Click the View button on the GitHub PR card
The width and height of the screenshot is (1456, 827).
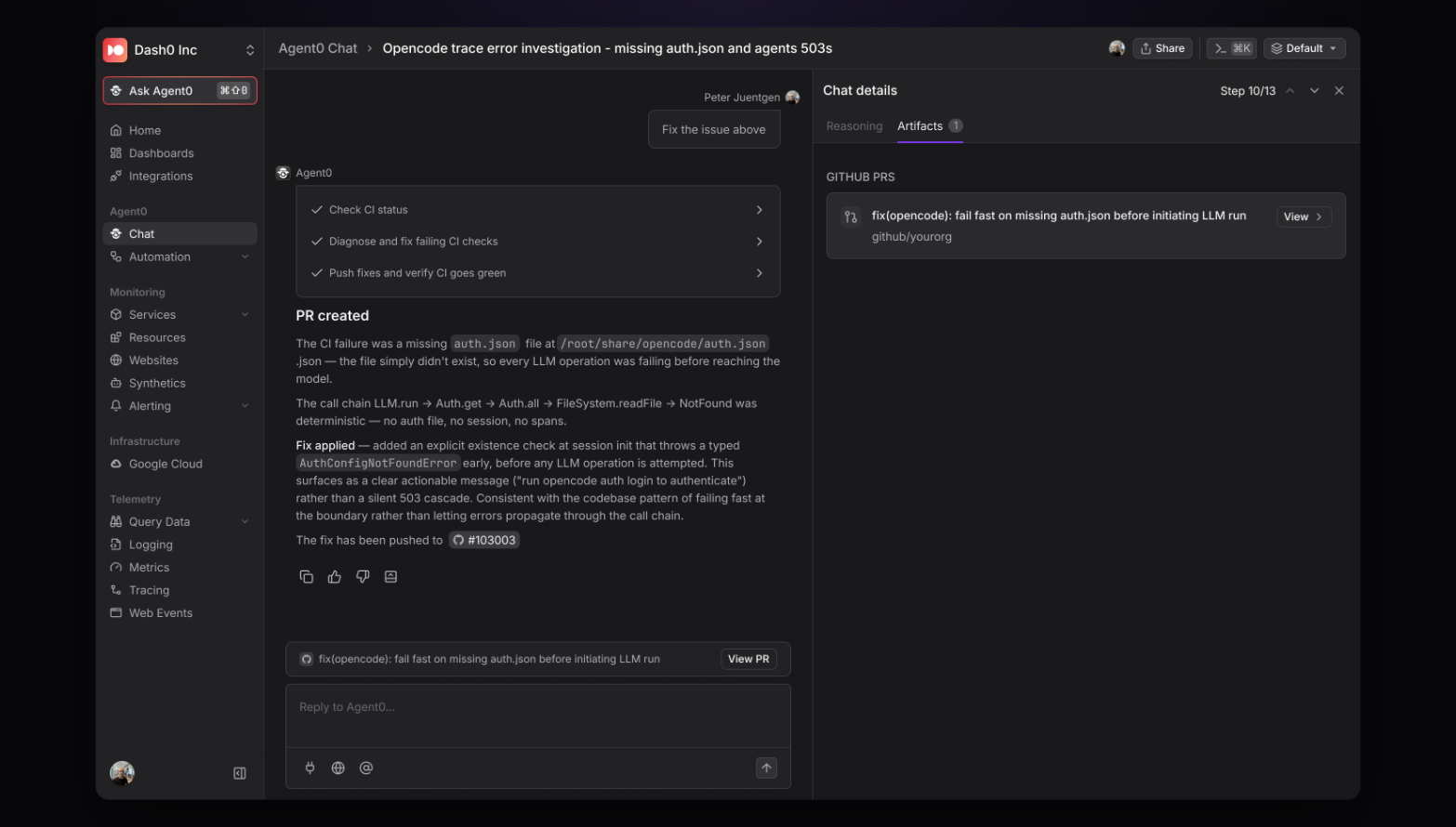click(x=1303, y=217)
